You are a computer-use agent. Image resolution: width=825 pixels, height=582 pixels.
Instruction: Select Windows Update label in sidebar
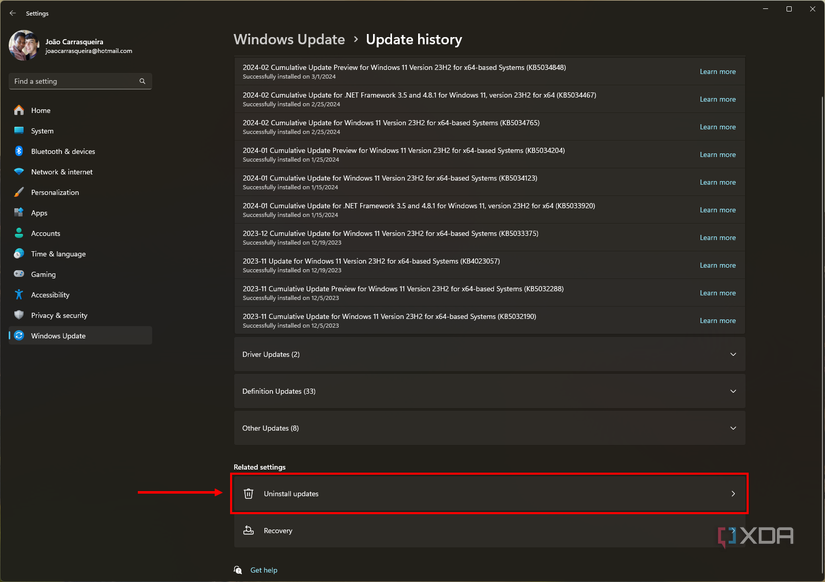coord(58,336)
